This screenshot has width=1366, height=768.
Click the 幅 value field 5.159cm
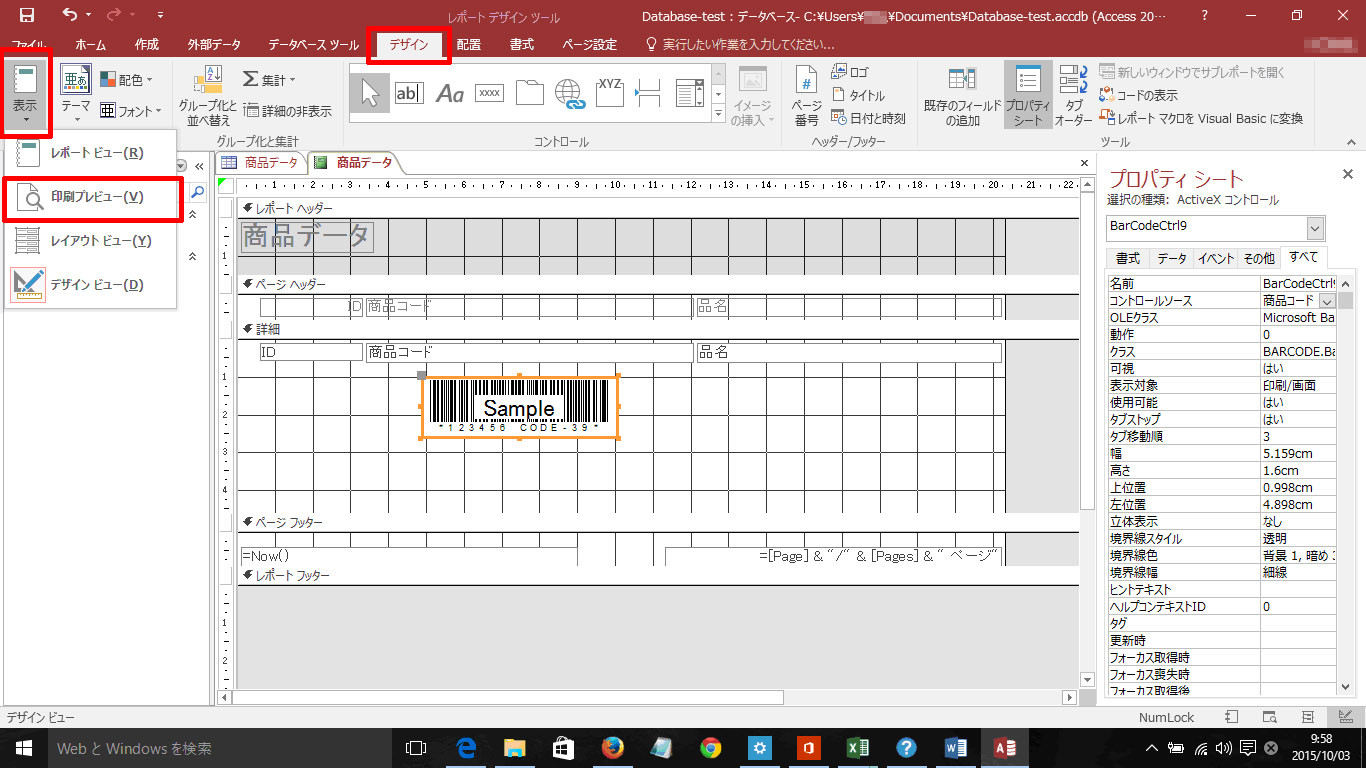pos(1298,453)
